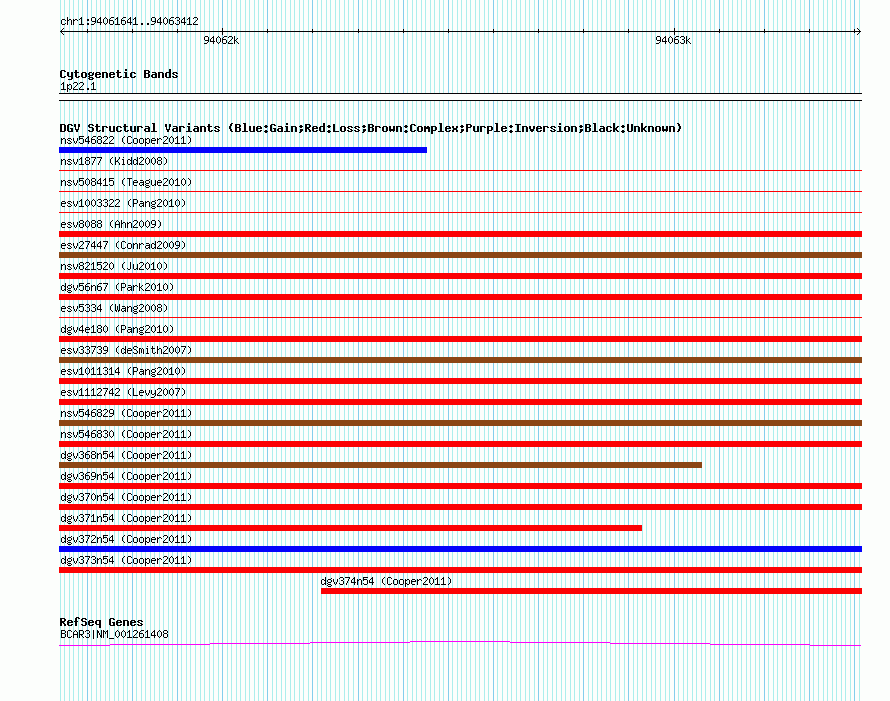Screen dimensions: 890x701
Task: Select nsv546830 (Cooper2011) label
Action: (126, 434)
